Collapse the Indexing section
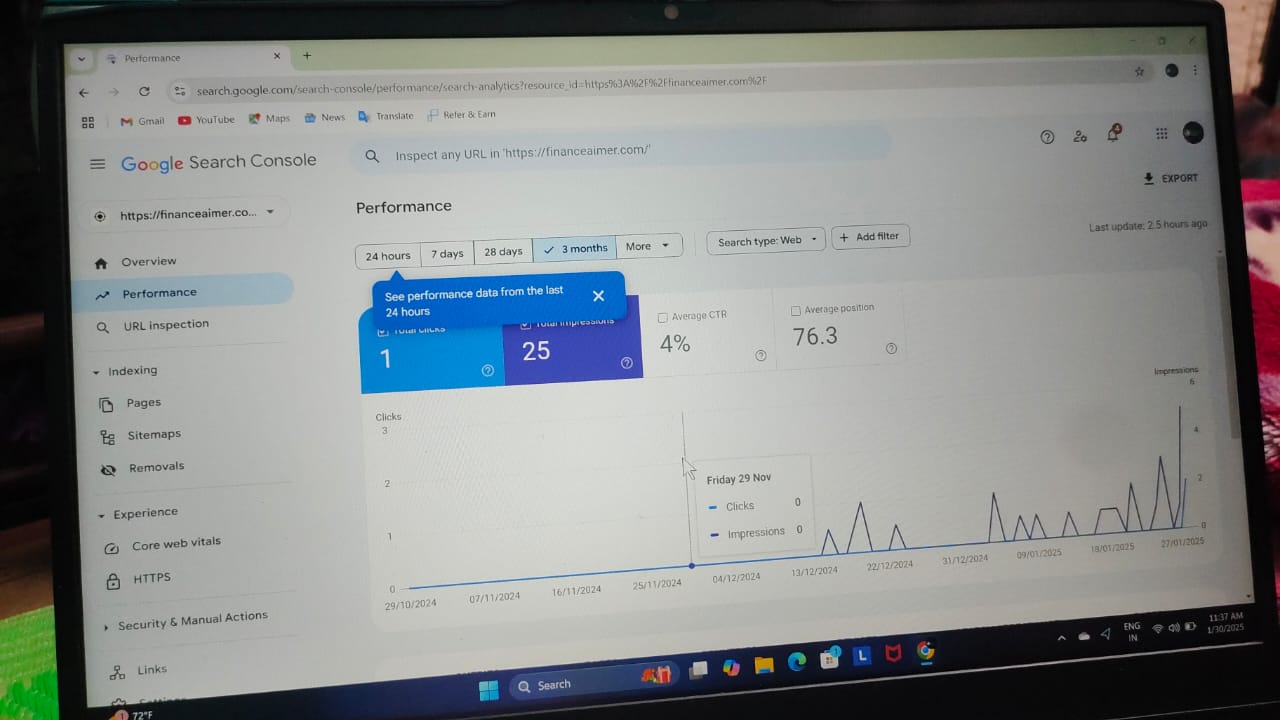 click(x=96, y=372)
